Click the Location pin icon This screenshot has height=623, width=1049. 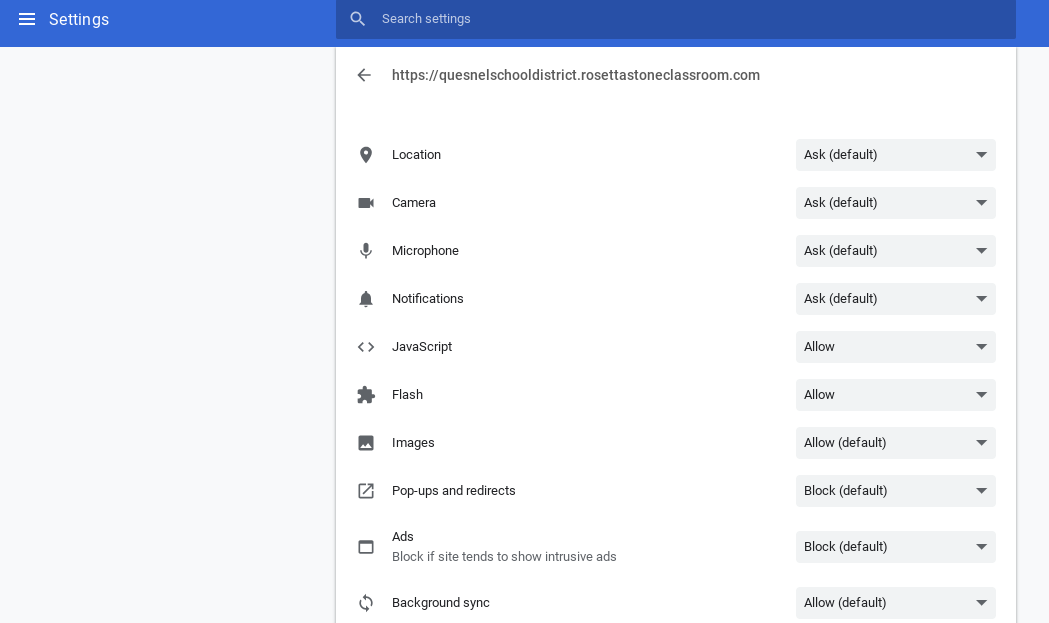tap(366, 155)
